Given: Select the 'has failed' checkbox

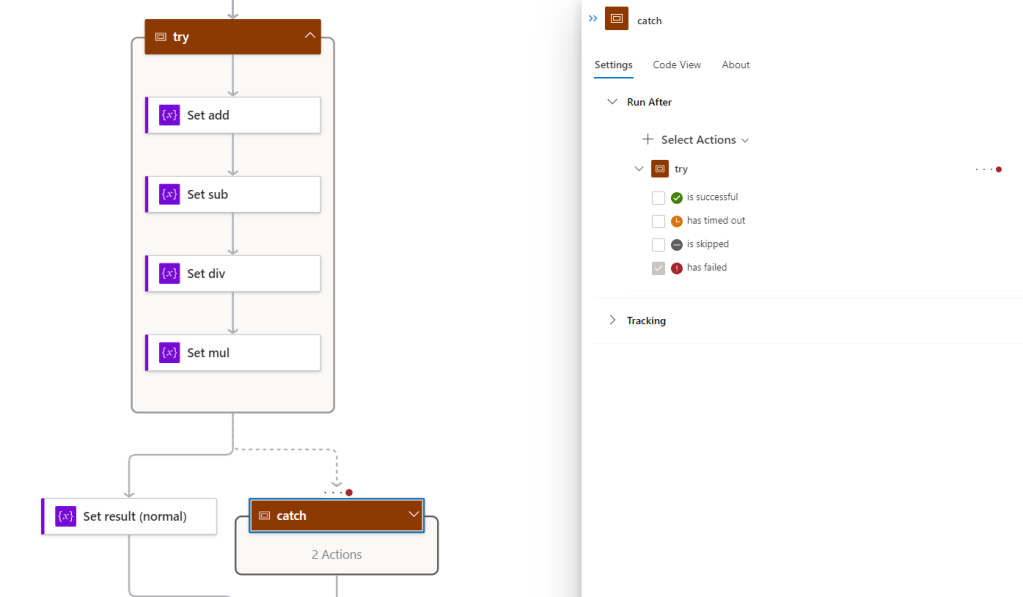Looking at the screenshot, I should click(658, 268).
